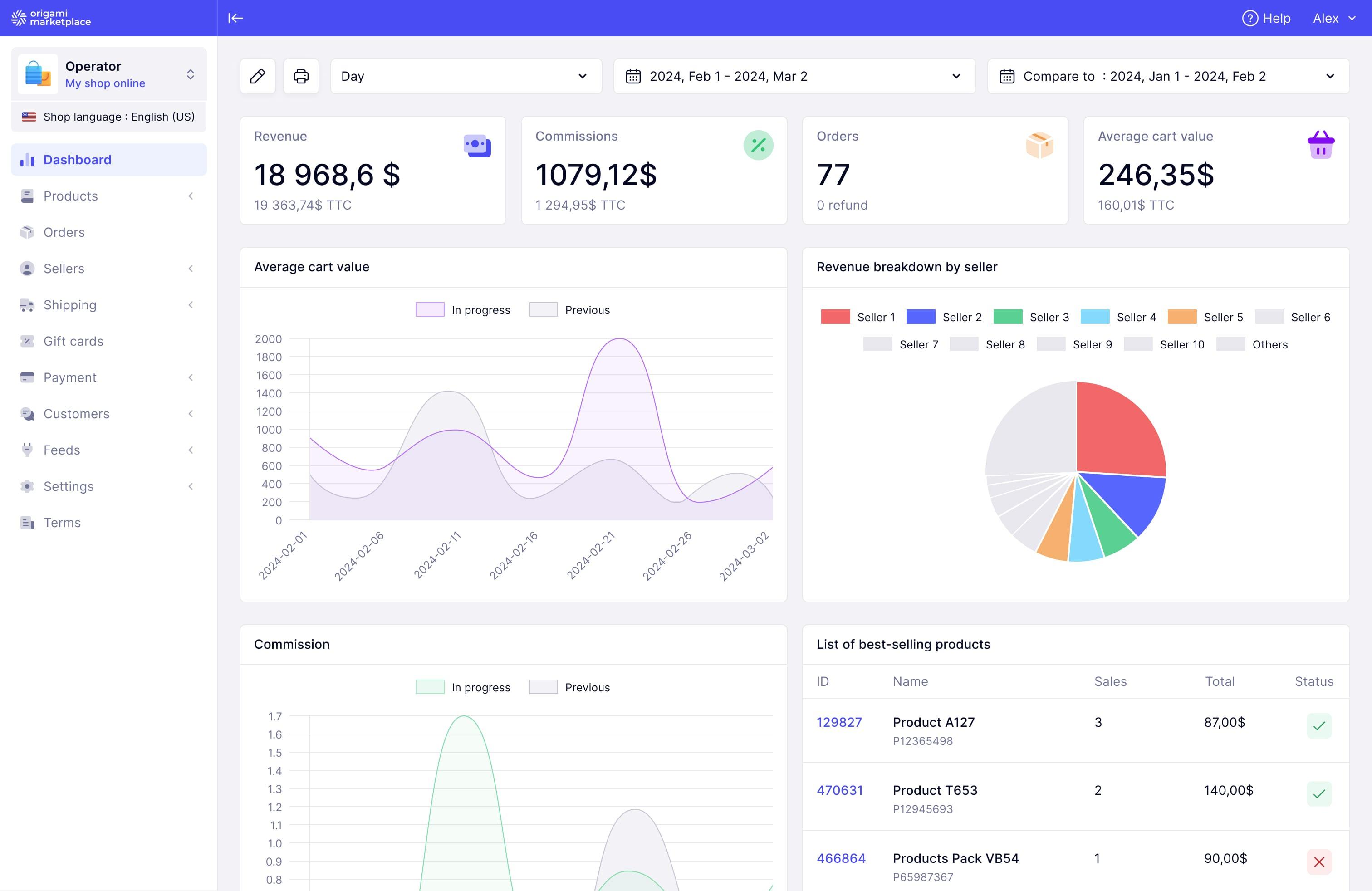Screen dimensions: 1372x891
Task: Click product link 129827 in best-sellers
Action: coord(839,721)
